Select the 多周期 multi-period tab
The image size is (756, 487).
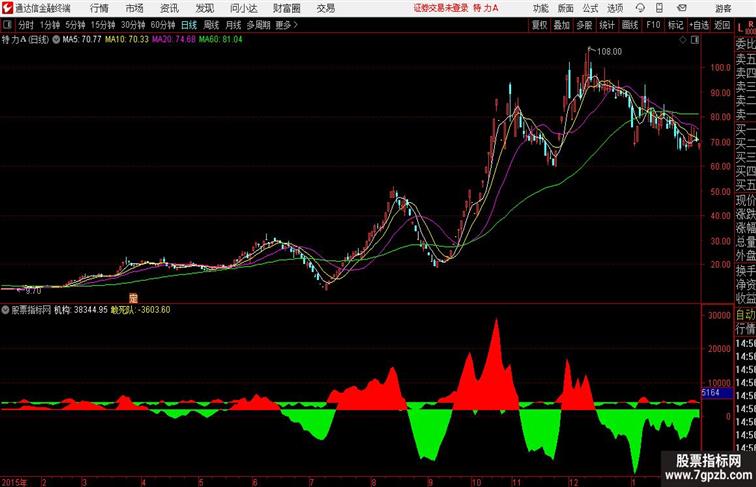click(258, 25)
